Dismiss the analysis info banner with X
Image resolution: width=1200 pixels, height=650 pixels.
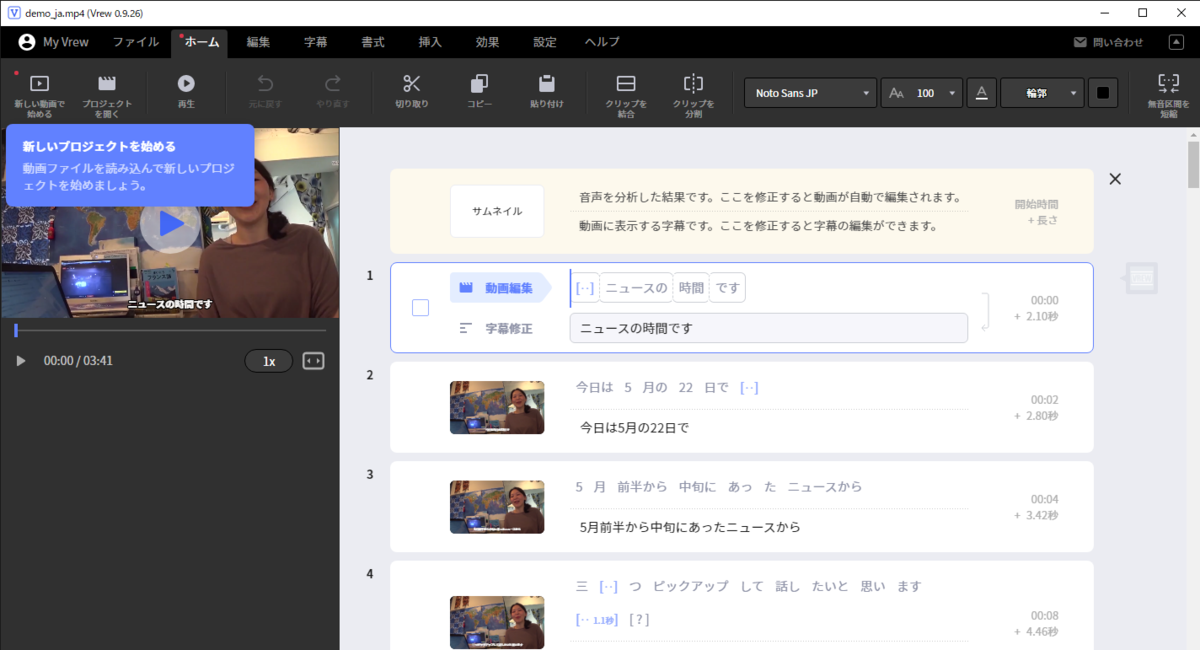[x=1115, y=178]
